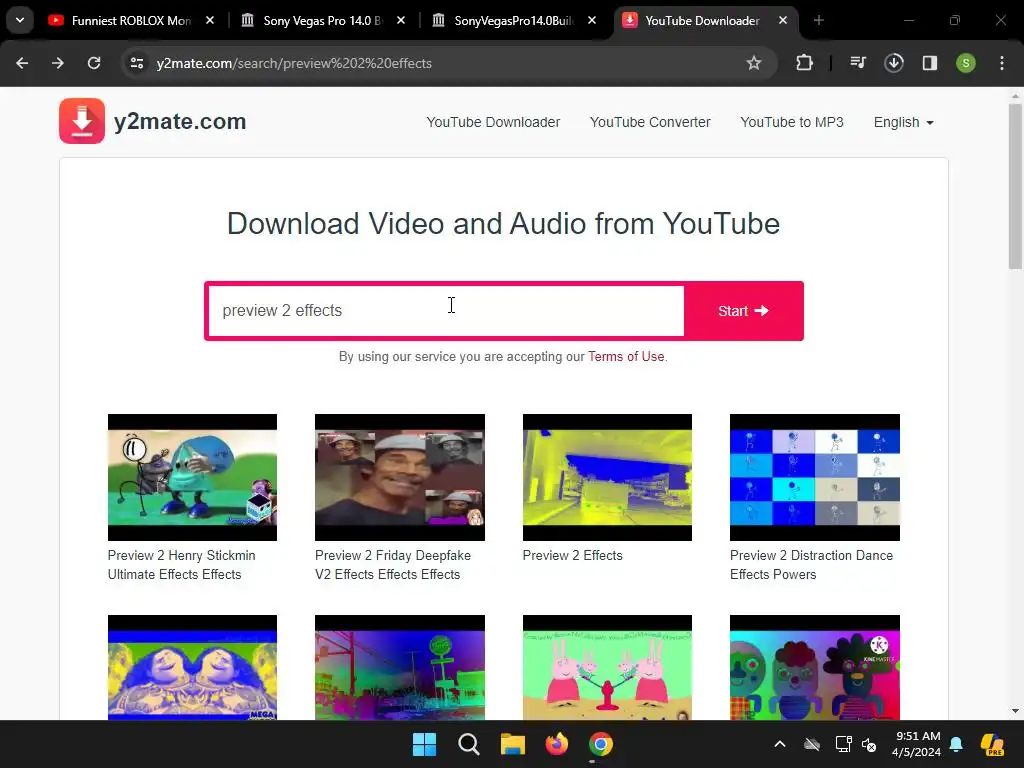1024x768 pixels.
Task: Open the KineMaster cartoon faces thumbnail
Action: (x=814, y=667)
